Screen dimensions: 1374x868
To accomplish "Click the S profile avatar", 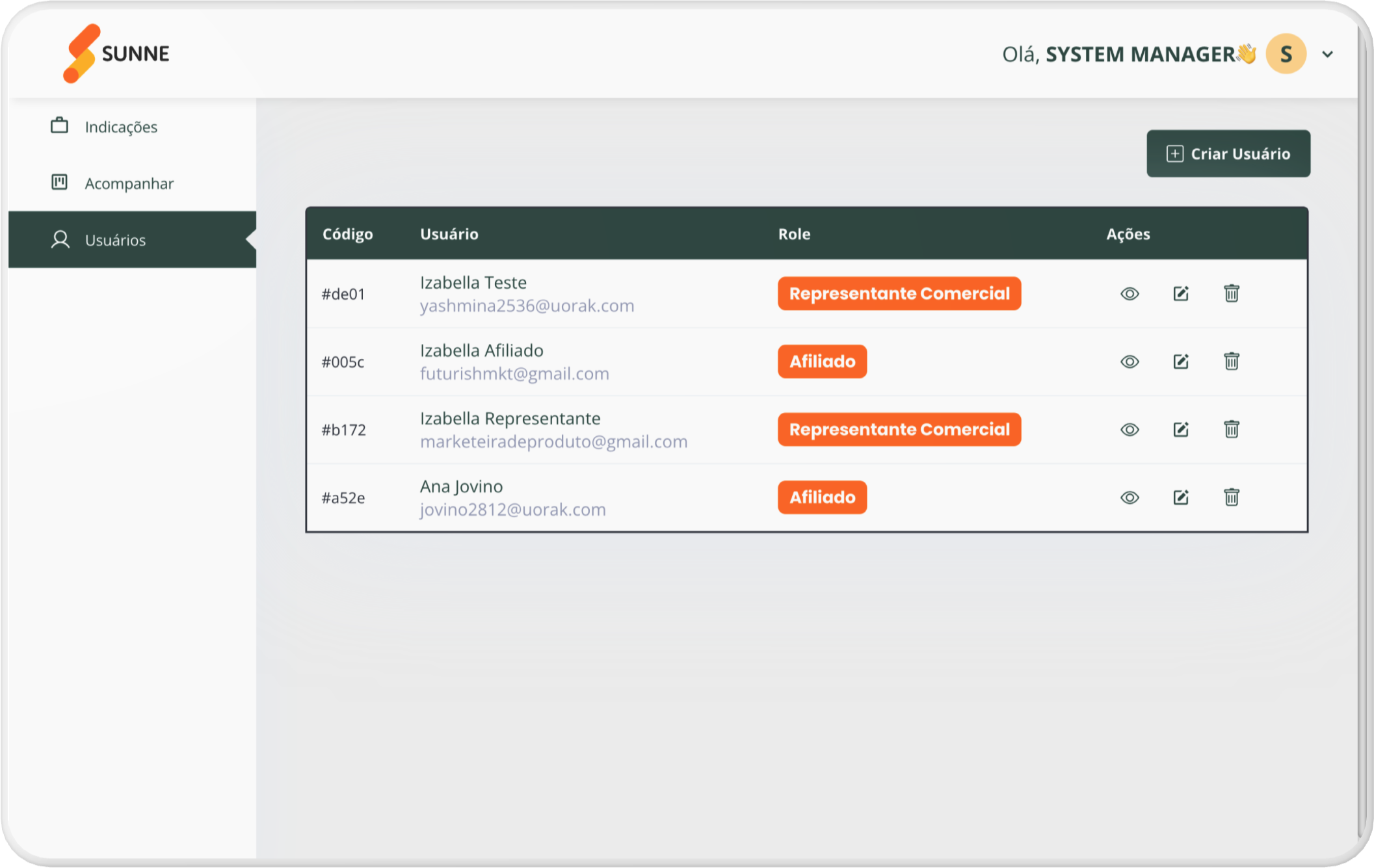I will tap(1286, 54).
